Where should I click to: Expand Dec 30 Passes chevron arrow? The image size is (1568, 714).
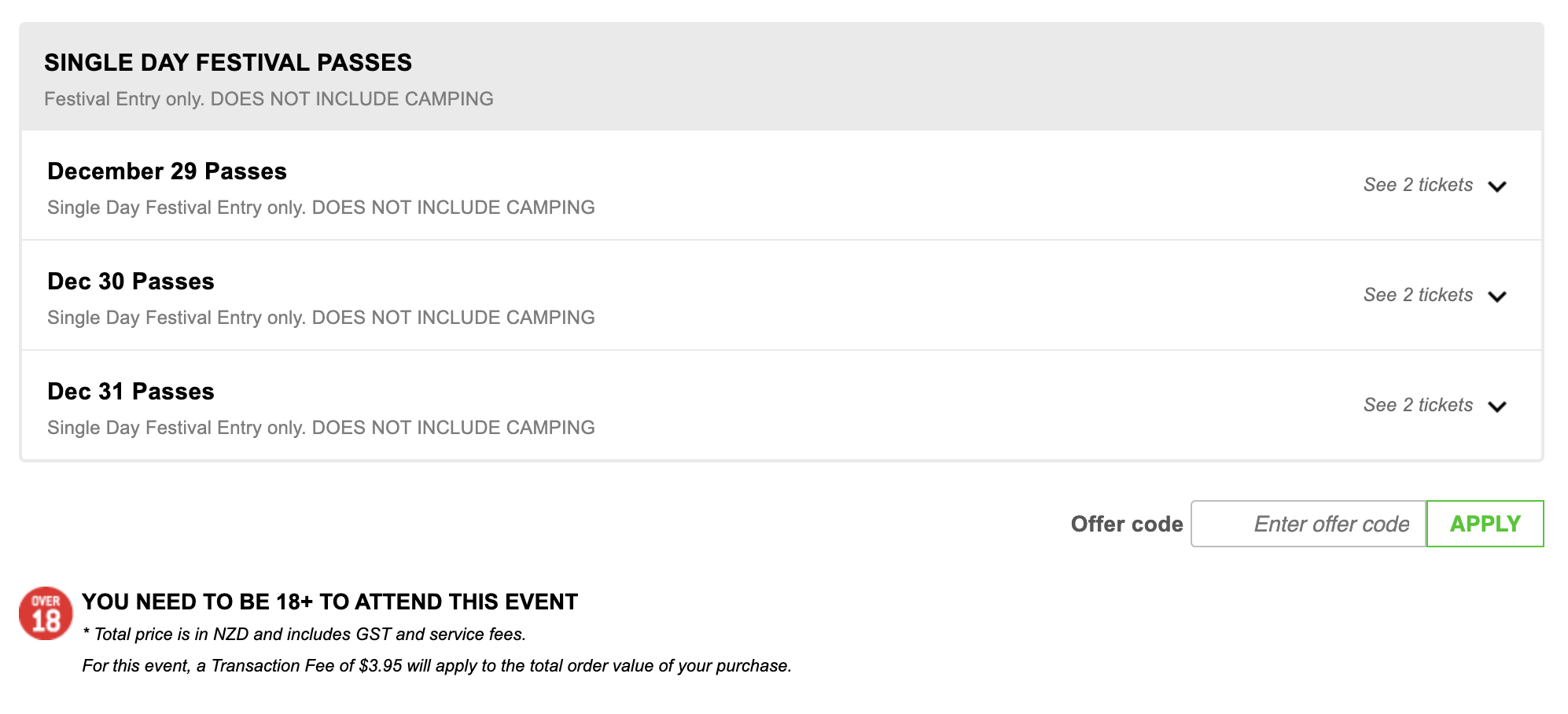tap(1497, 296)
